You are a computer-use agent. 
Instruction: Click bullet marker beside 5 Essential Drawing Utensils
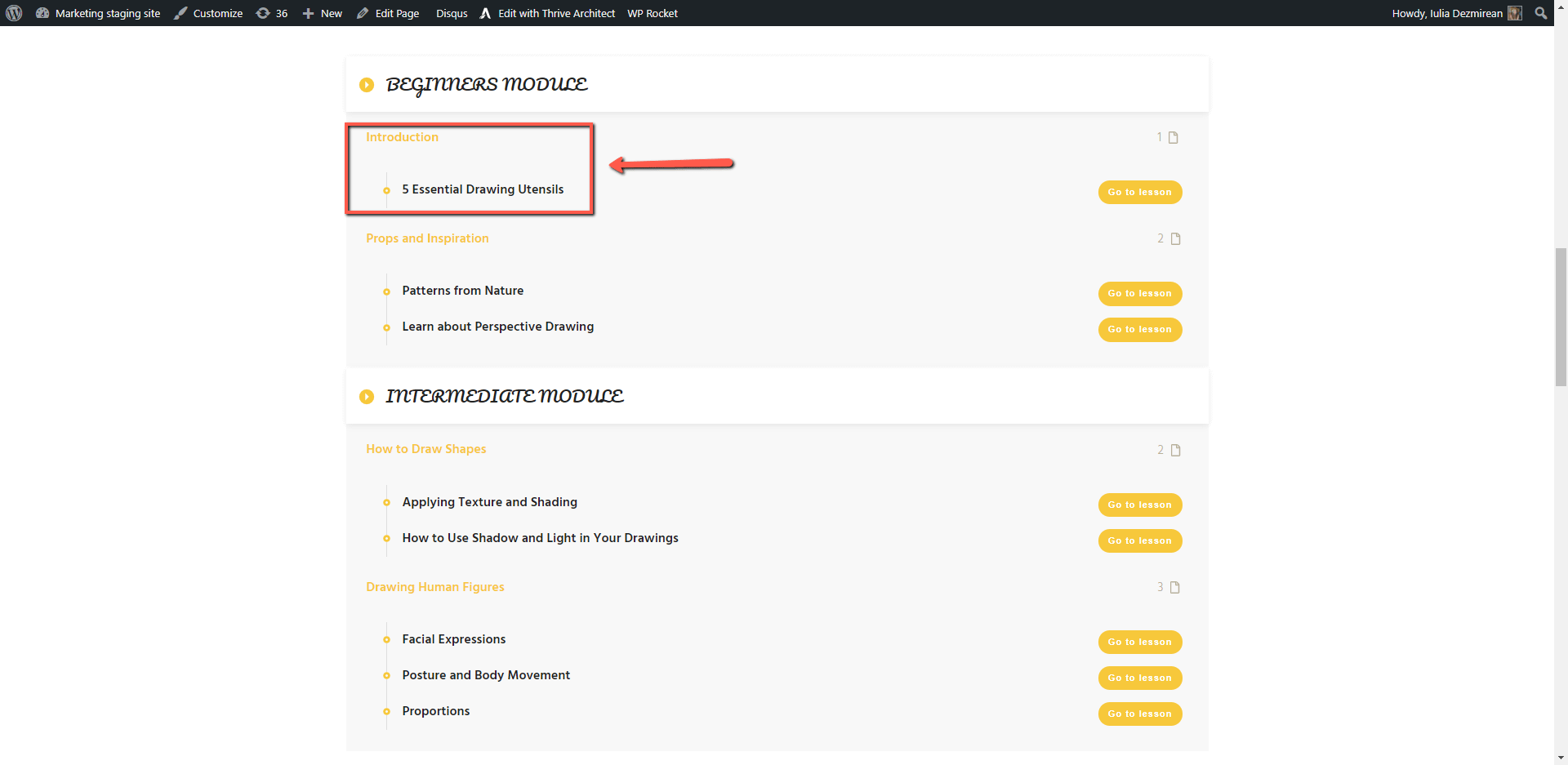pyautogui.click(x=386, y=191)
